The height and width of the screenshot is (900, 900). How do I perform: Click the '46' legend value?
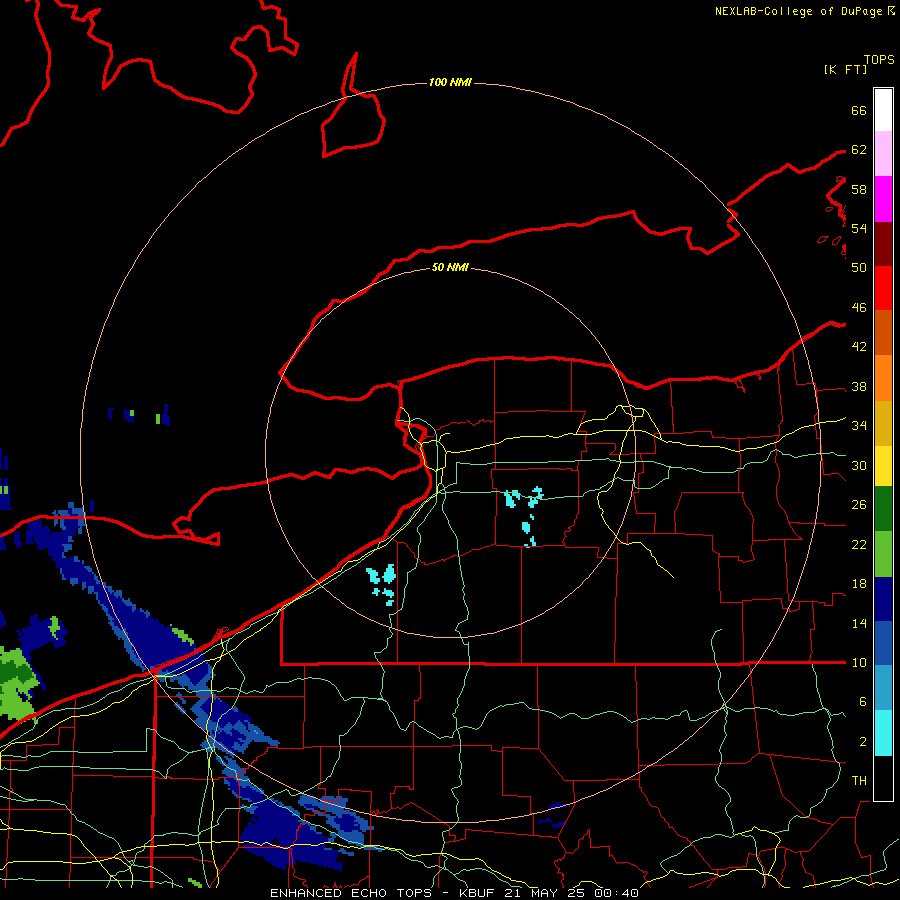point(859,308)
